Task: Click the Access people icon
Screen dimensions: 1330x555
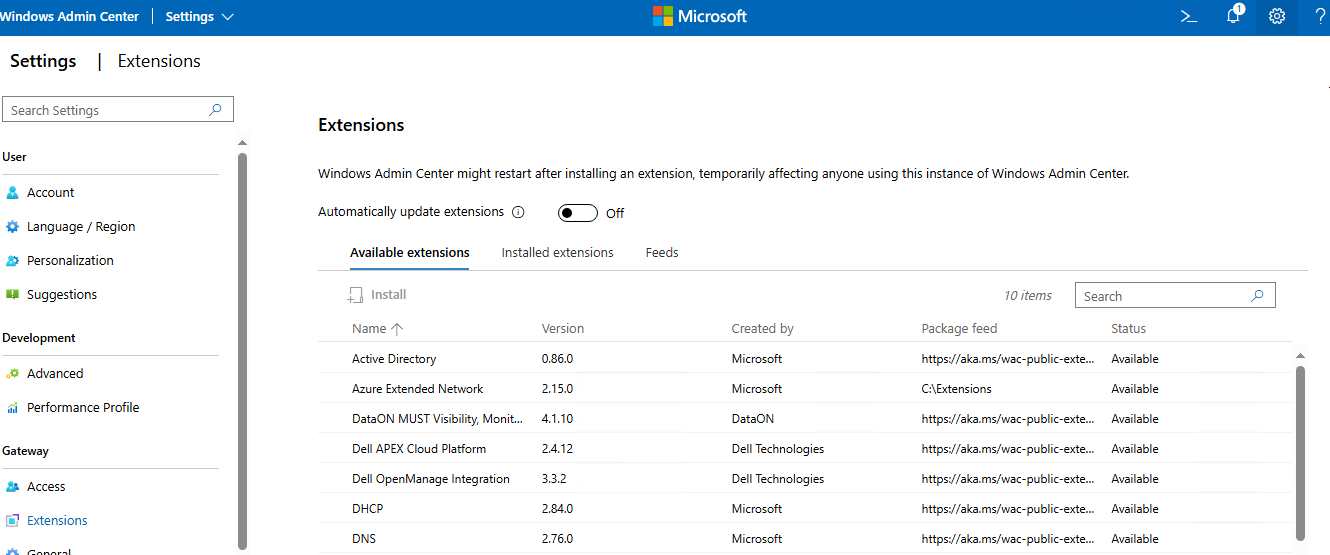Action: click(x=13, y=487)
